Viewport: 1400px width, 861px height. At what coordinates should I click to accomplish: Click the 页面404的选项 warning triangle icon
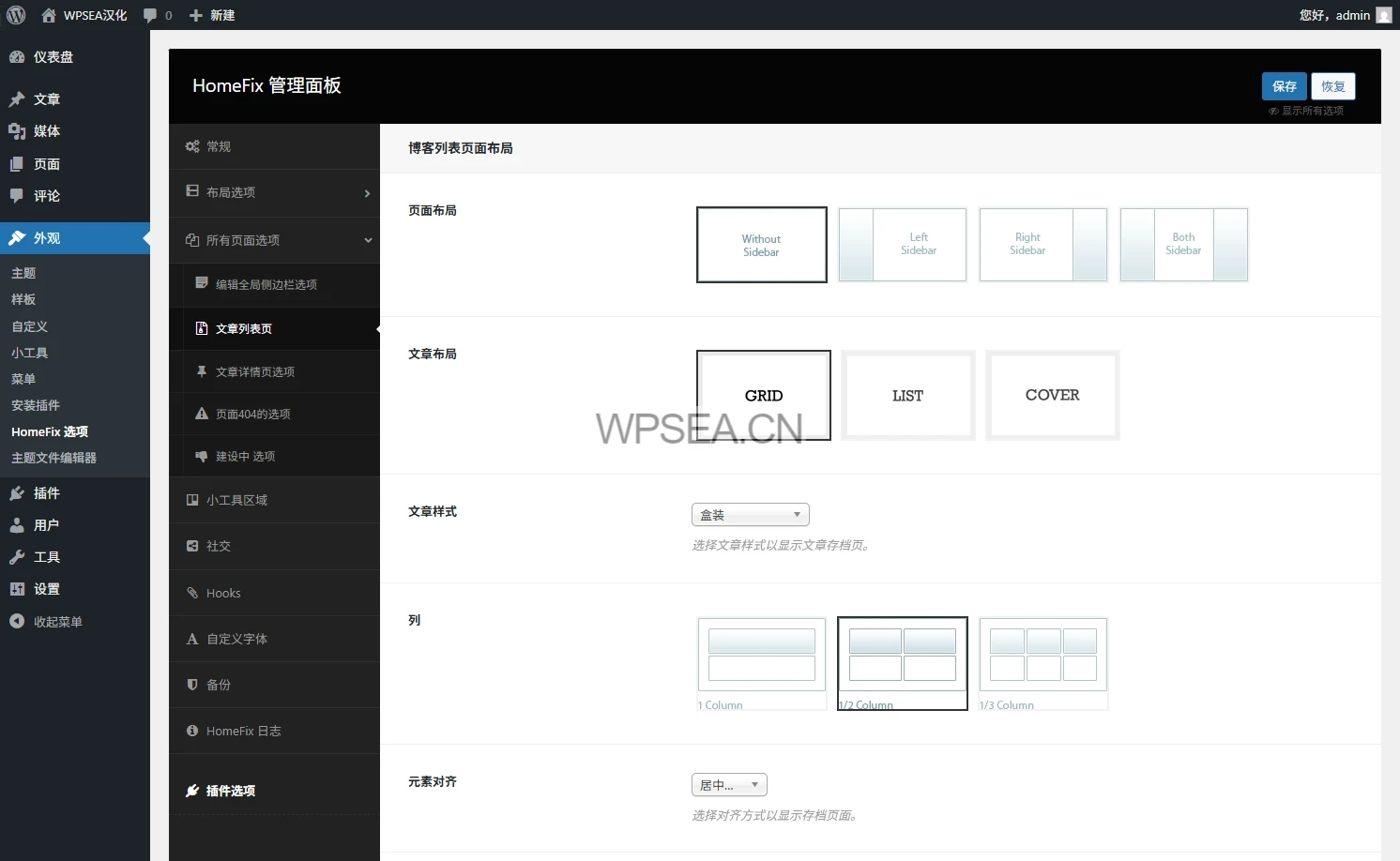click(201, 414)
